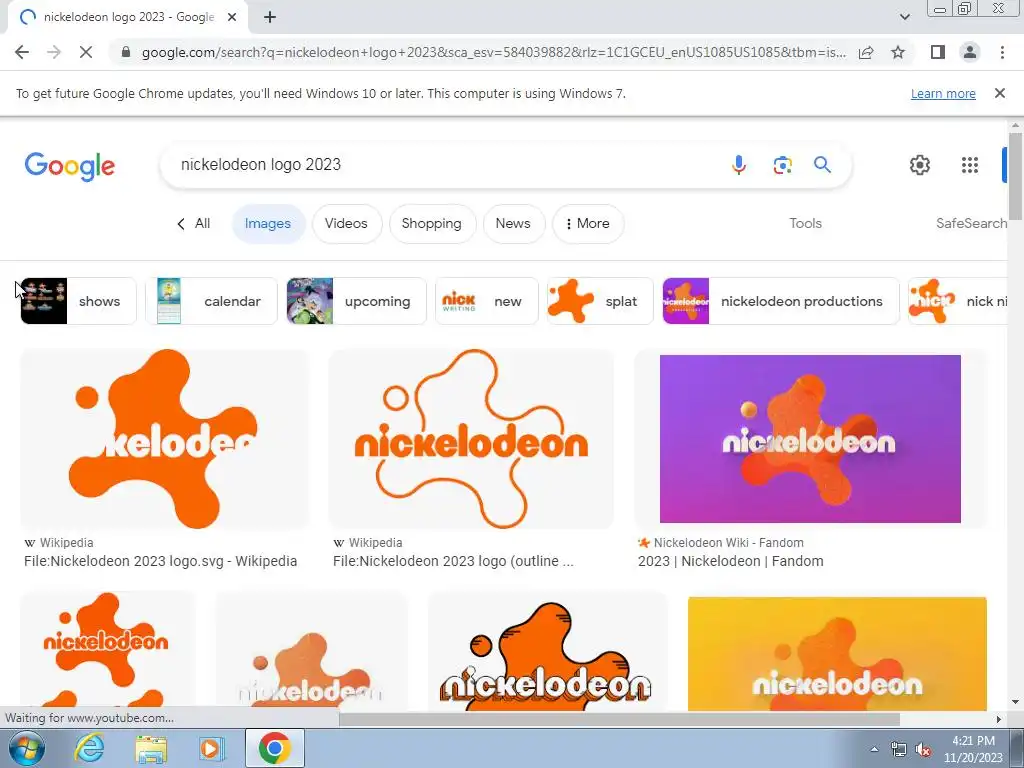Screen dimensions: 1024x768
Task: Expand the tab search dropdown
Action: [x=904, y=17]
